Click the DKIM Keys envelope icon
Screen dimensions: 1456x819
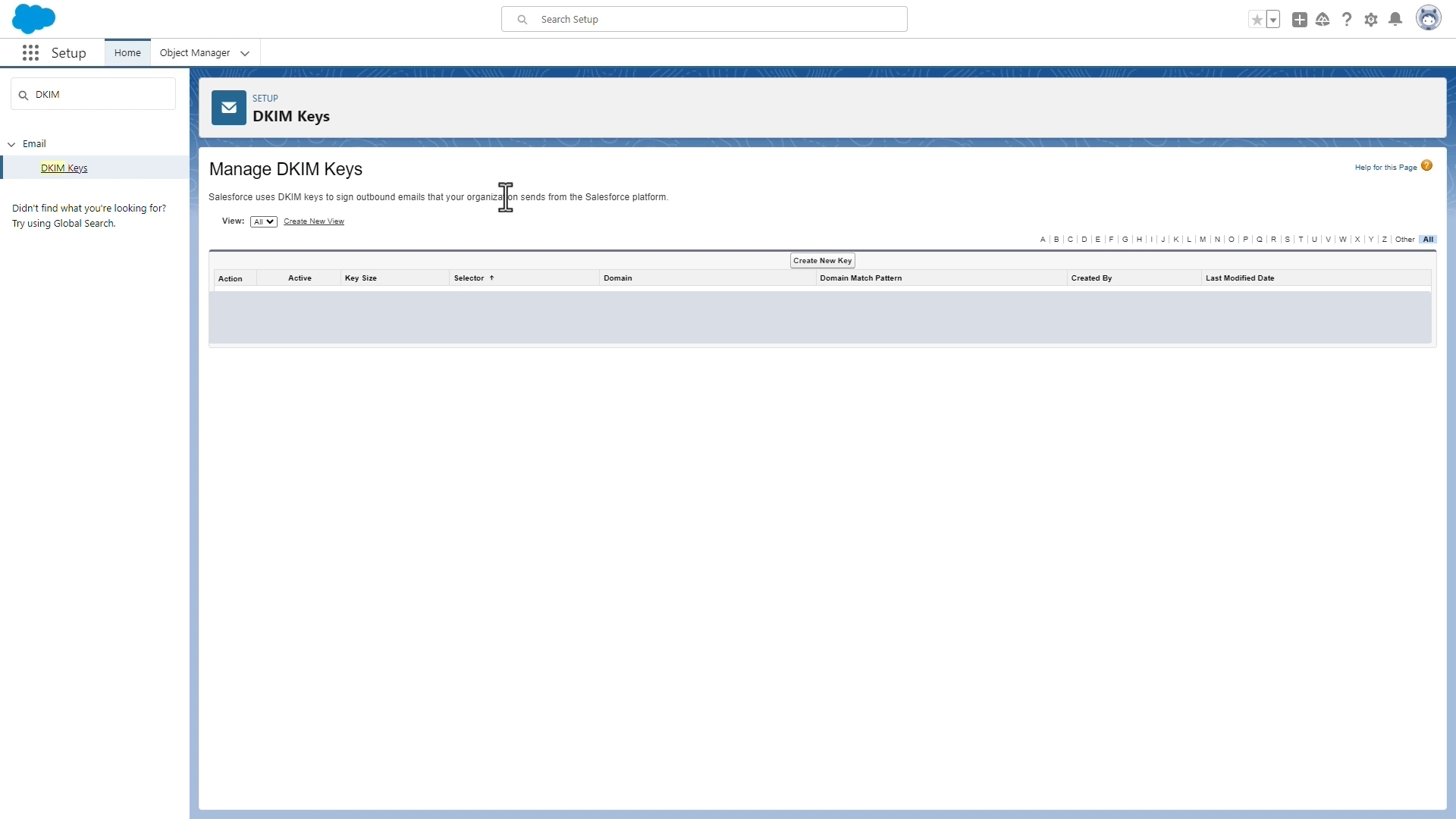229,108
